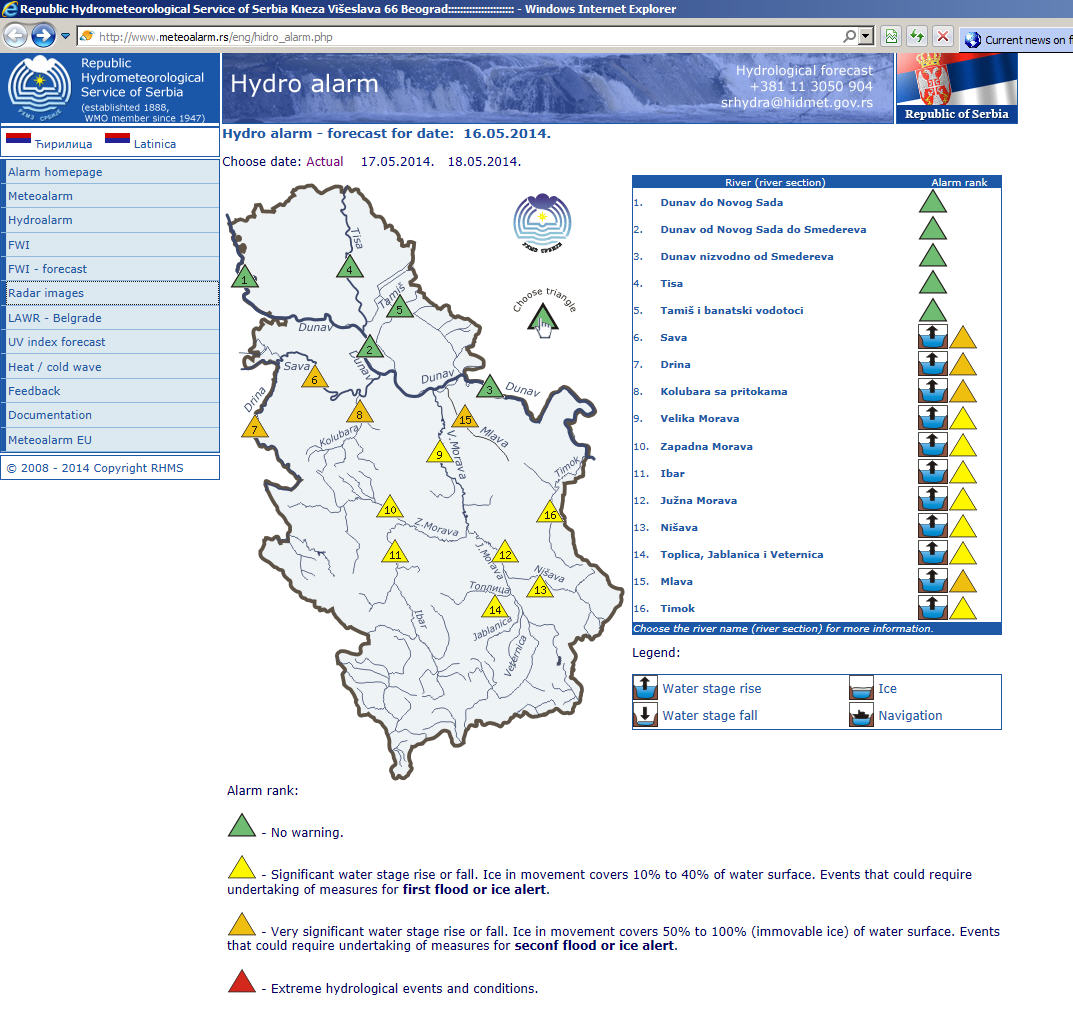This screenshot has width=1073, height=1014.
Task: Open the address bar dropdown arrow
Action: (x=865, y=37)
